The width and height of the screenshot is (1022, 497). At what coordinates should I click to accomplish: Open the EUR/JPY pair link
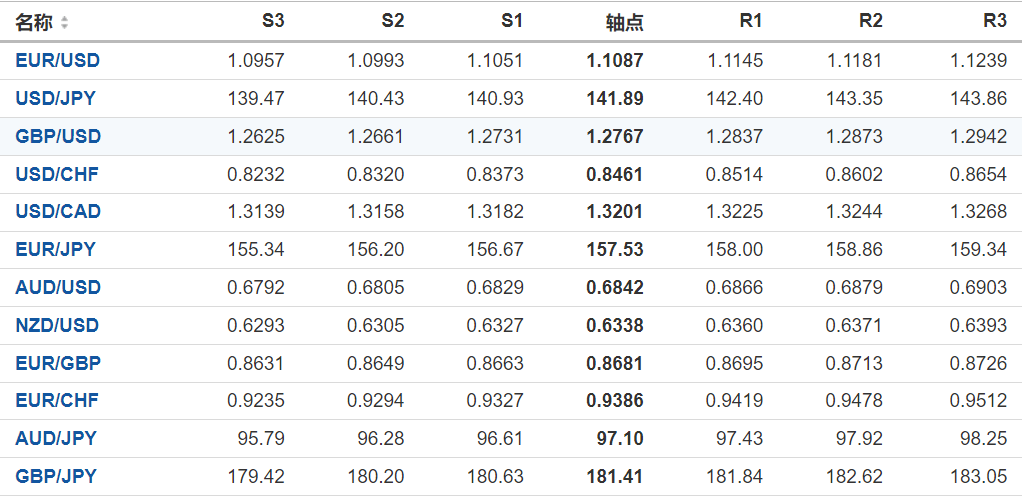[56, 249]
